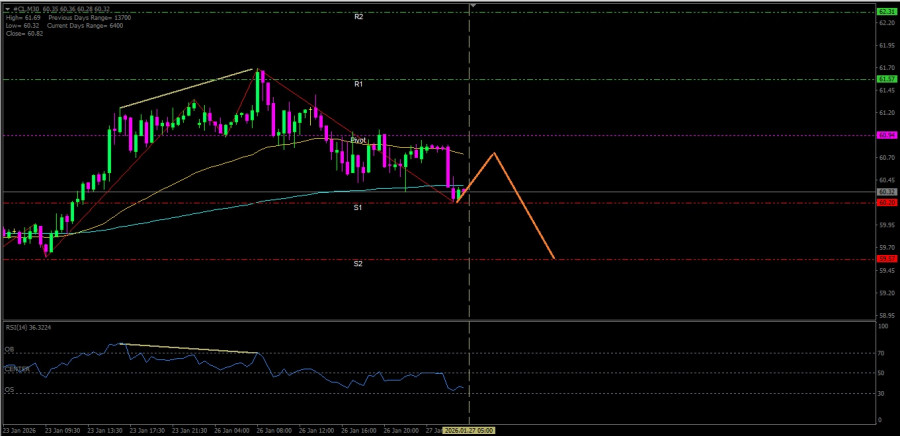Screen dimensions: 900x436
Task: Select the S1 support level label
Action: 357,207
